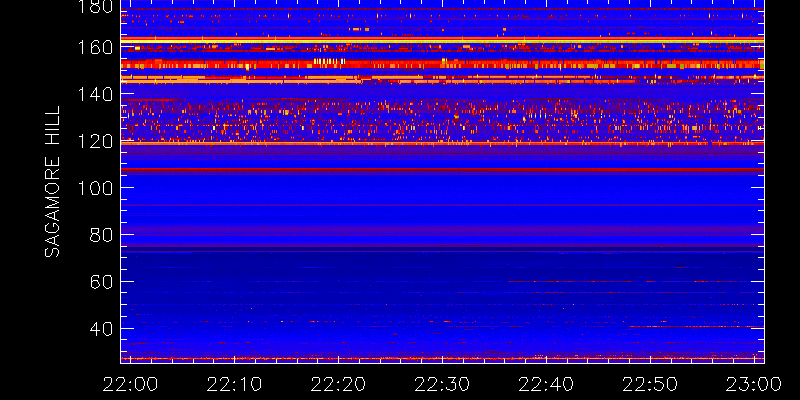
Task: Click the 160 frequency axis label
Action: [x=96, y=47]
